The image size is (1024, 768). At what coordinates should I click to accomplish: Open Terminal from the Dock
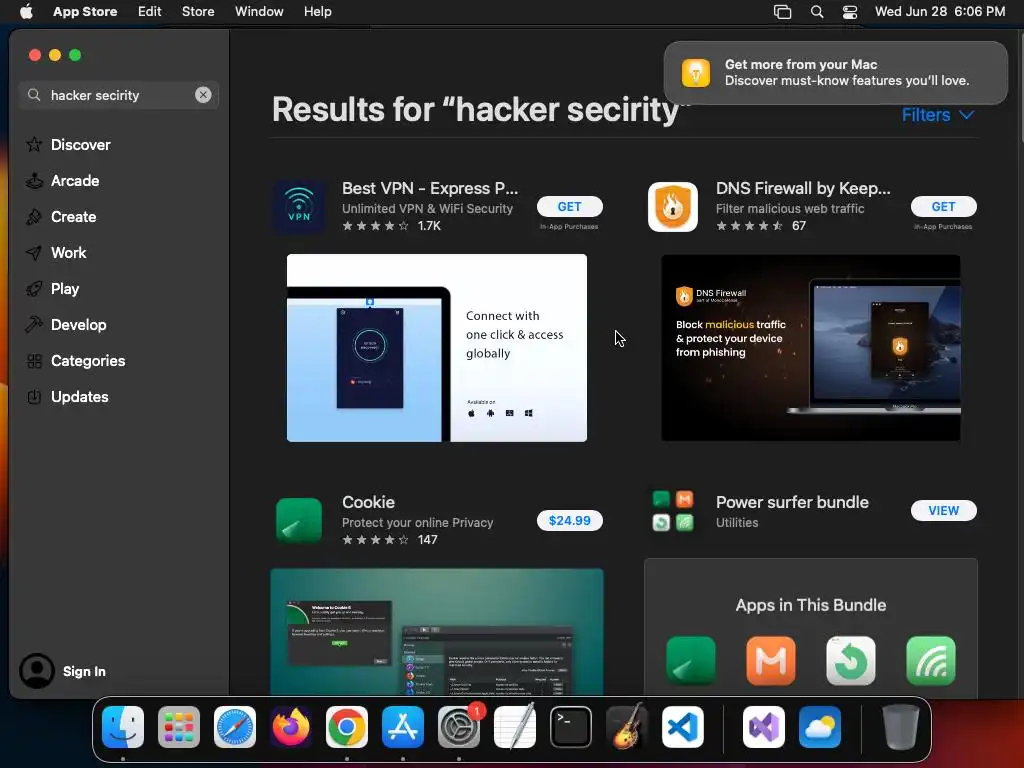571,727
